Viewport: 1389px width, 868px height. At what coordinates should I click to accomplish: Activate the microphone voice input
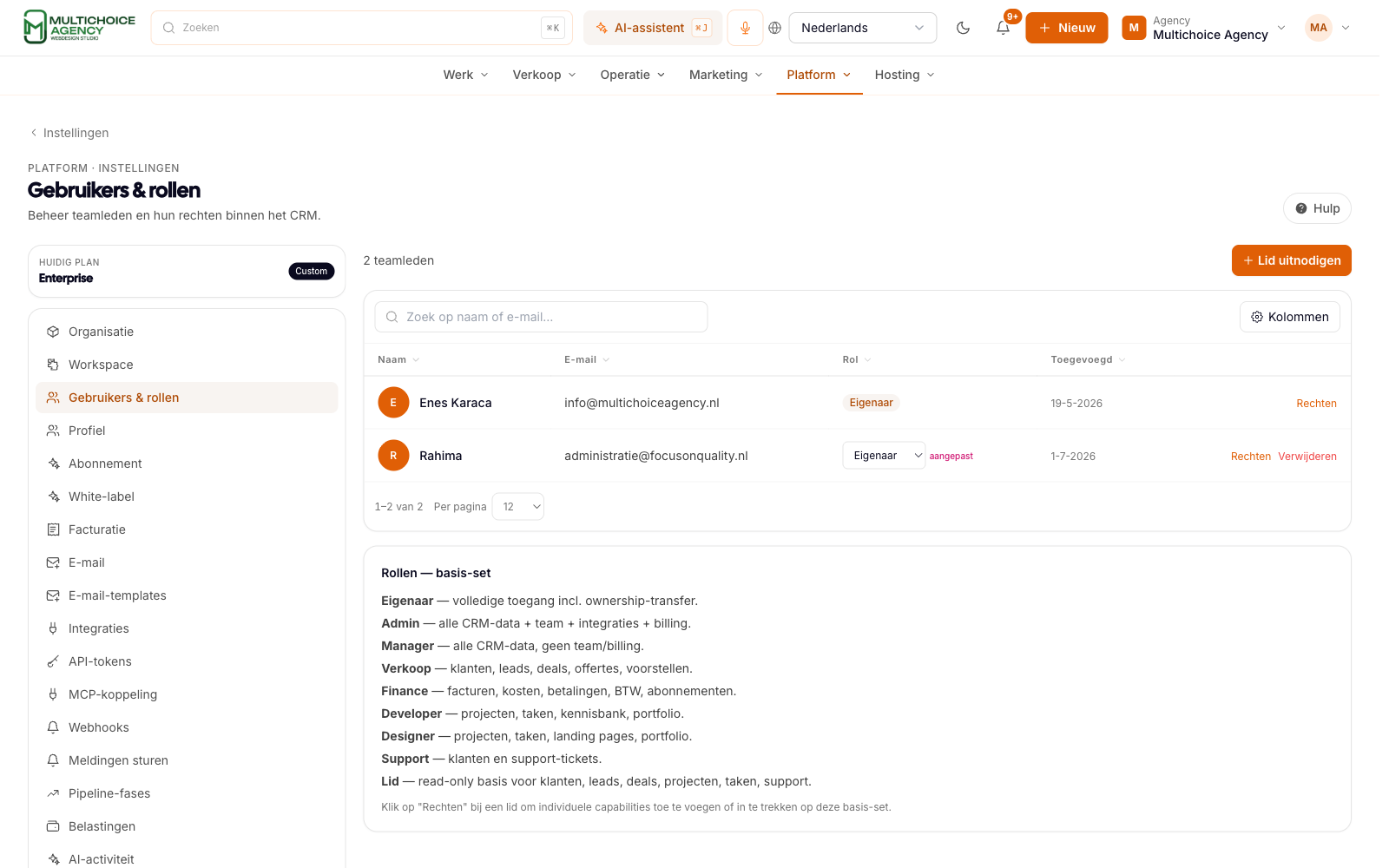click(745, 28)
